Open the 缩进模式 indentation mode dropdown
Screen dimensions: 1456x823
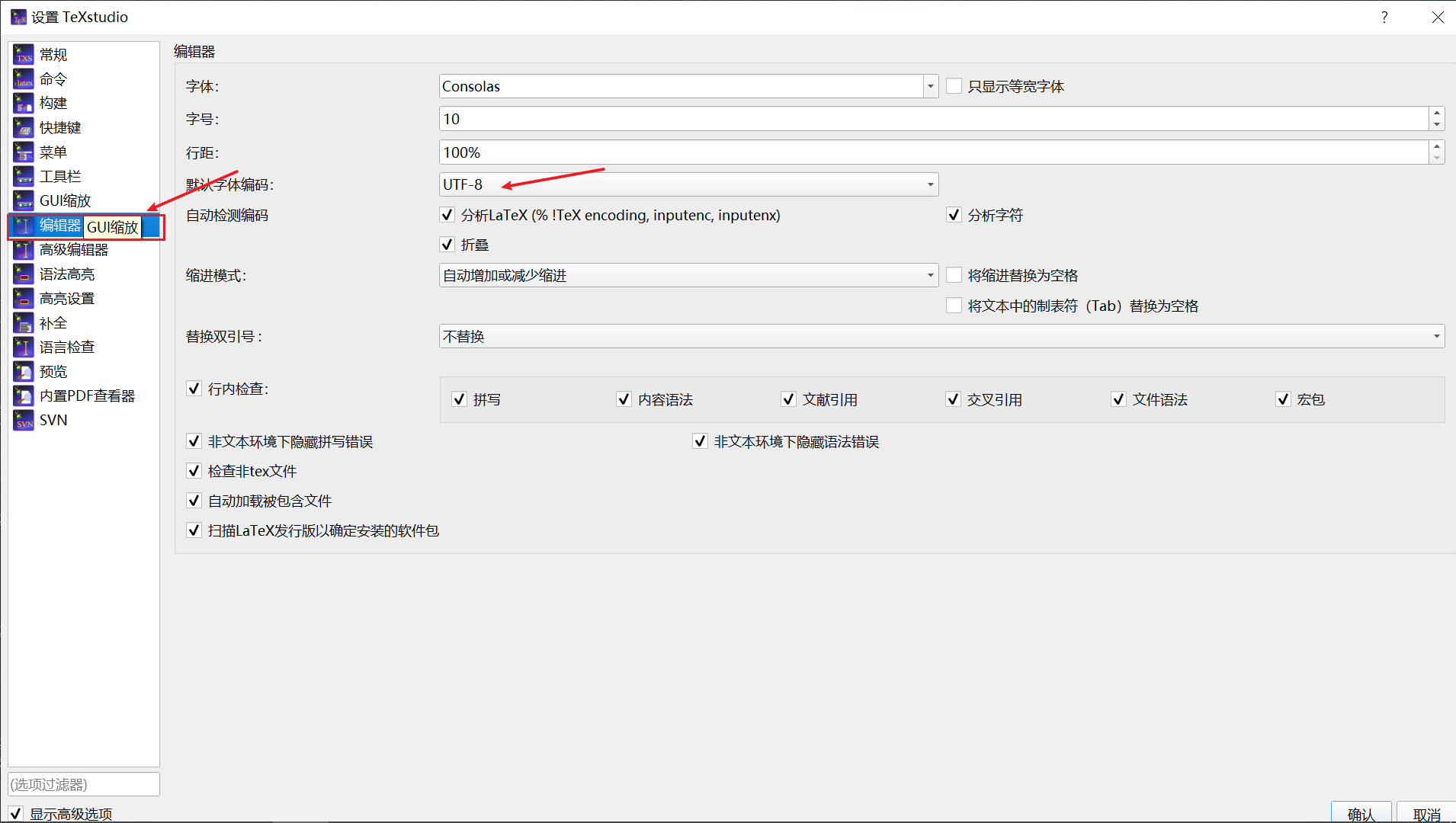(688, 275)
